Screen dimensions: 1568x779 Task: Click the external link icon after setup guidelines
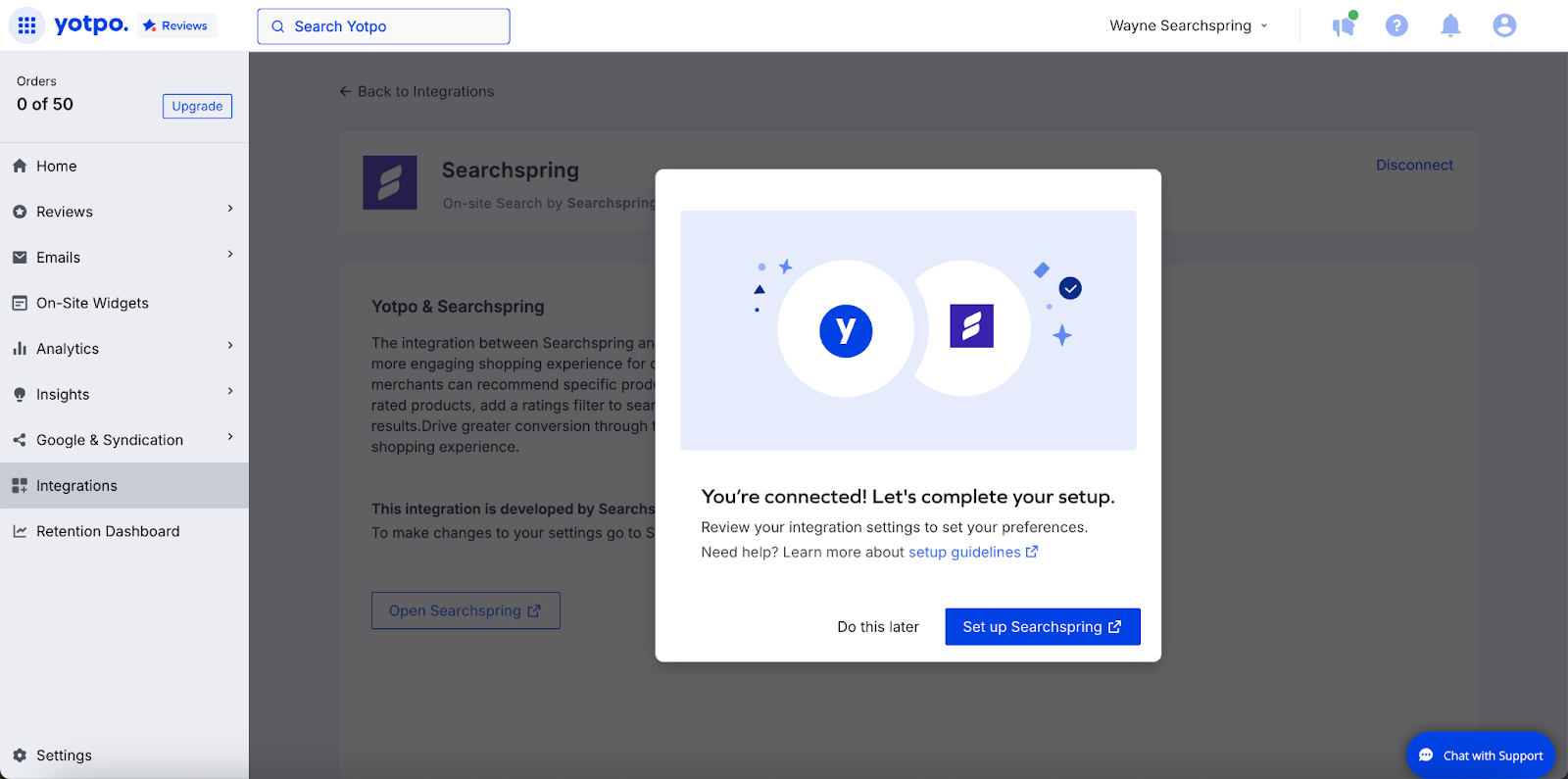1031,552
